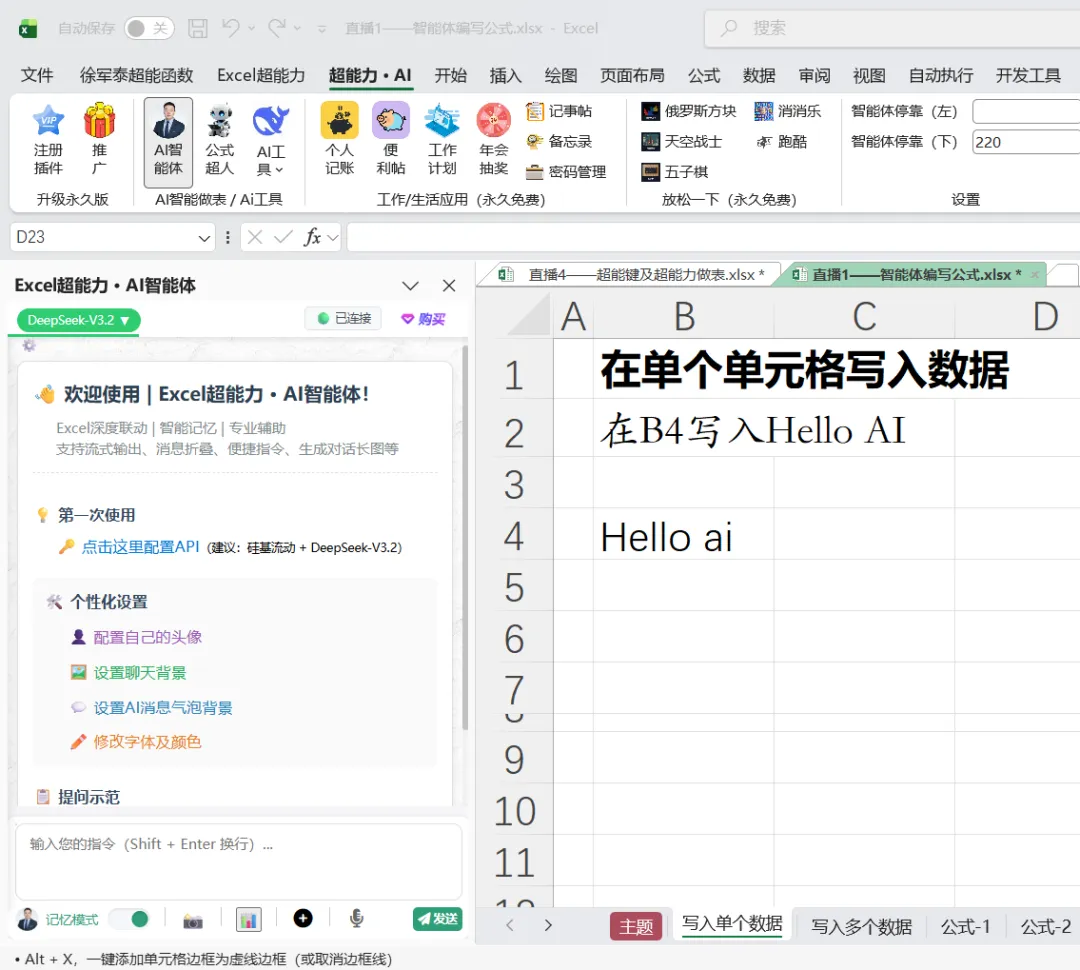Image resolution: width=1080 pixels, height=970 pixels.
Task: Click the 设置AI消息气泡背景 link
Action: pos(163,708)
